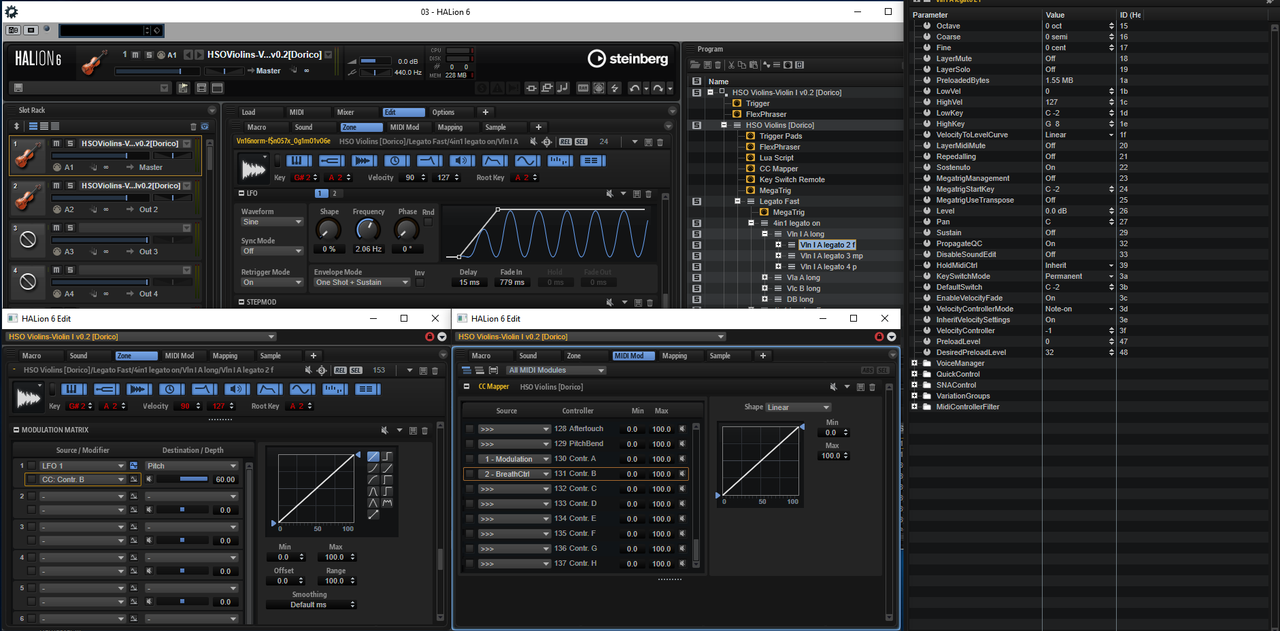
Task: Toggle the REL button in main zone editor header
Action: pyautogui.click(x=565, y=142)
